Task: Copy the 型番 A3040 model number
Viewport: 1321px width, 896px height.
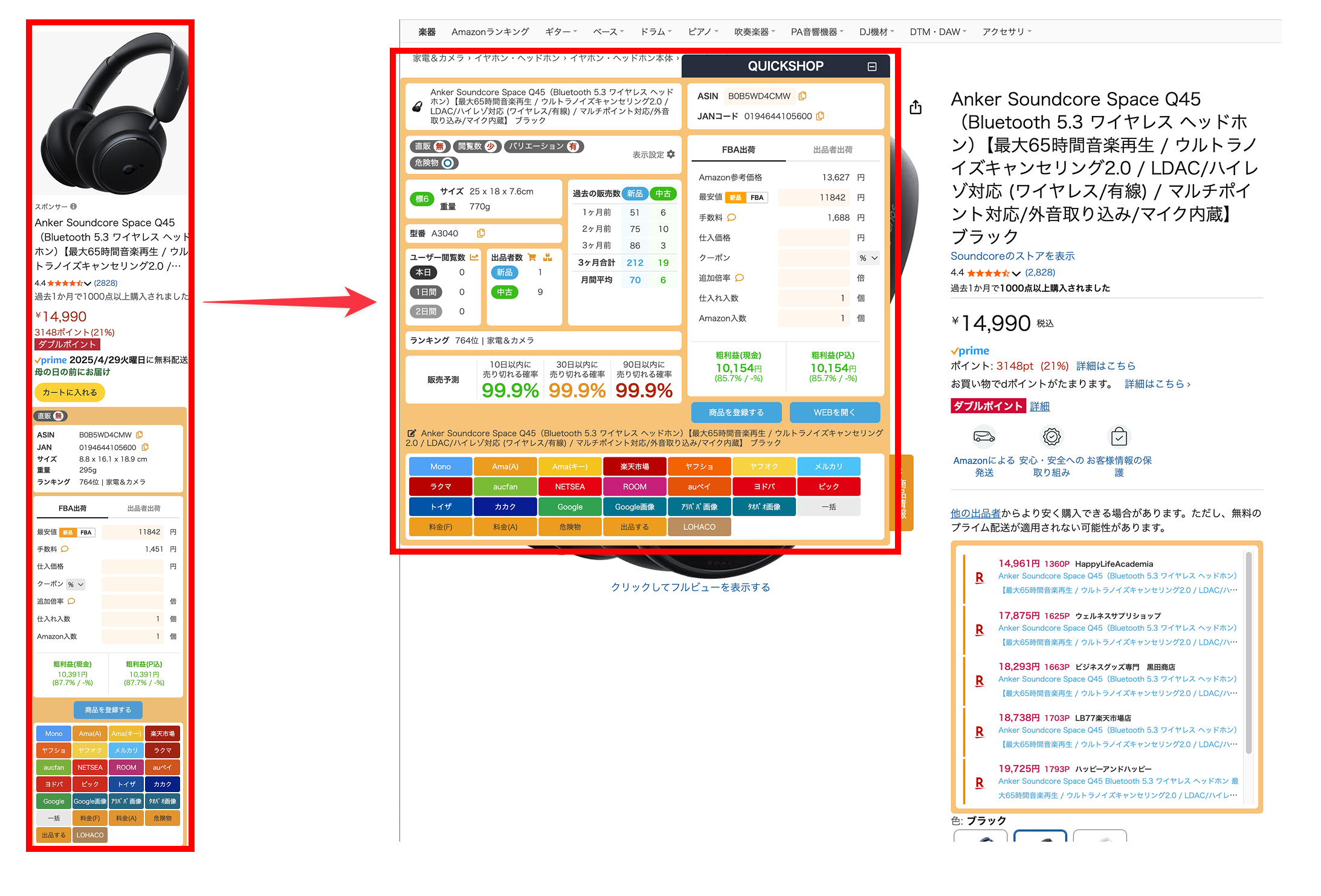Action: tap(481, 233)
